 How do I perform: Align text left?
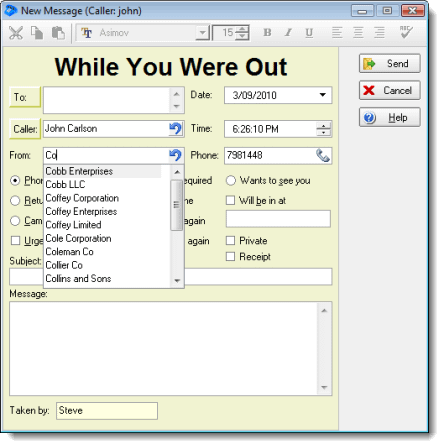point(337,33)
